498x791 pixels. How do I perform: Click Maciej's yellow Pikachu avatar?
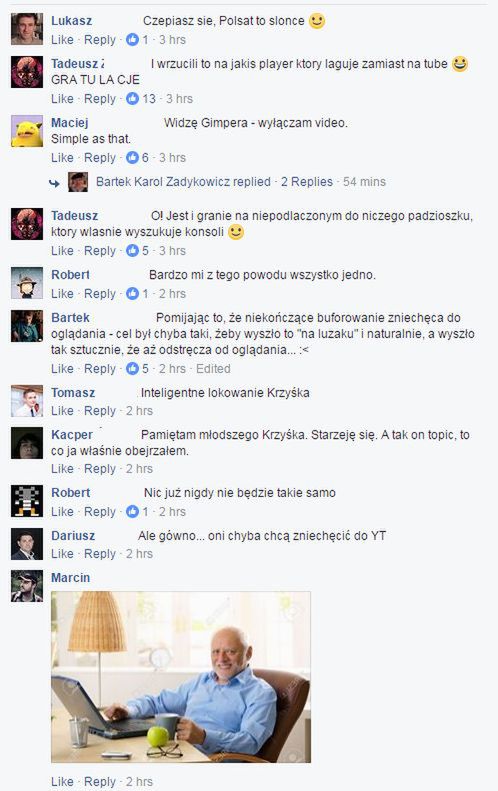(x=27, y=131)
